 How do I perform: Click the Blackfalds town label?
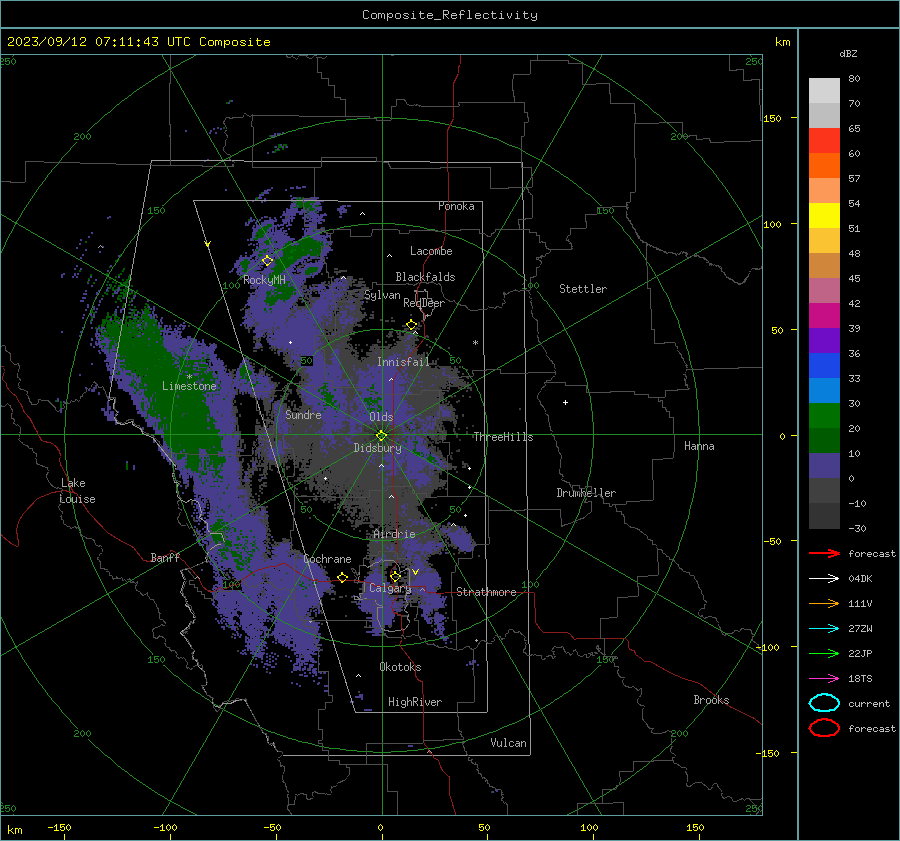point(425,277)
